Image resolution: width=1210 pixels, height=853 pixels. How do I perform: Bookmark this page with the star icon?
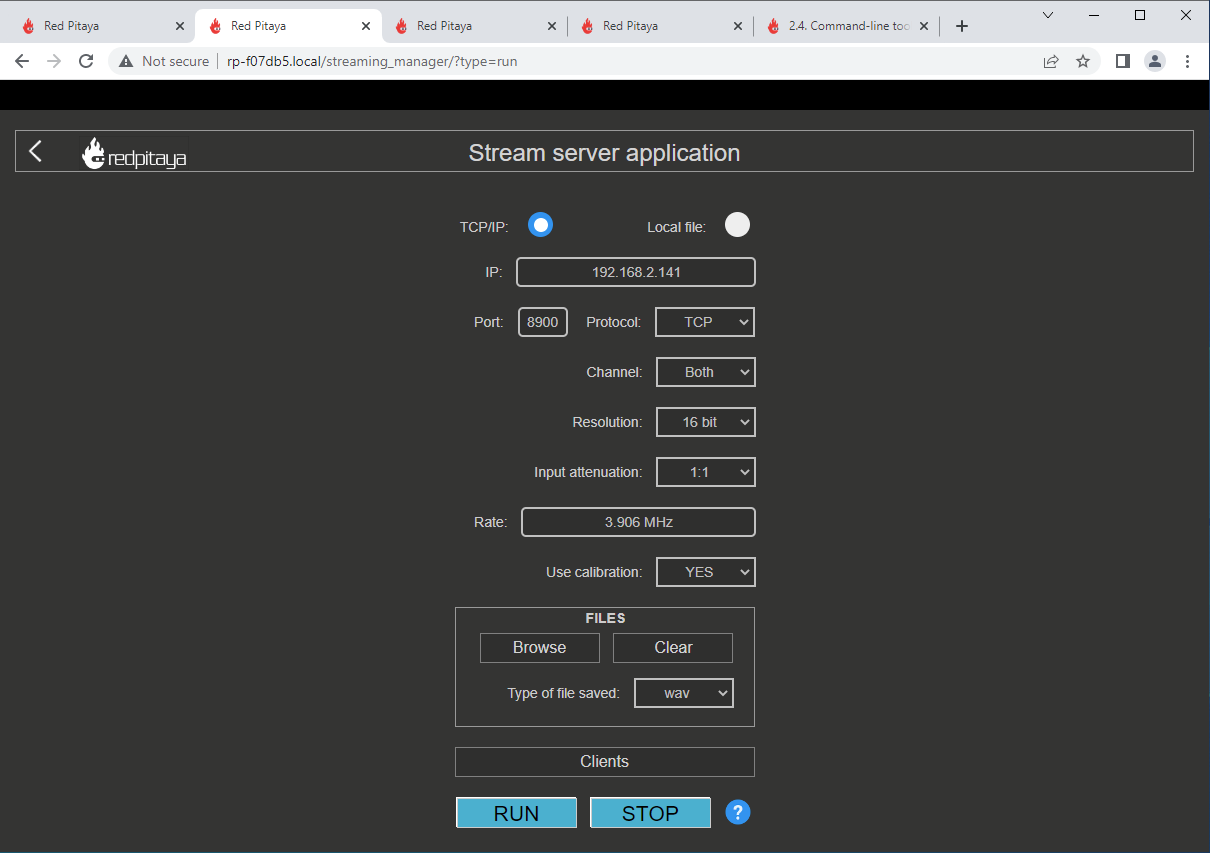point(1083,61)
